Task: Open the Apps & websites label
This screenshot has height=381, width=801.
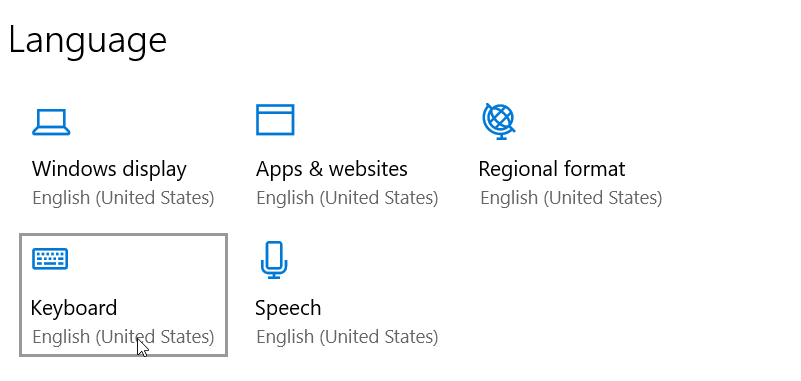Action: [x=332, y=169]
